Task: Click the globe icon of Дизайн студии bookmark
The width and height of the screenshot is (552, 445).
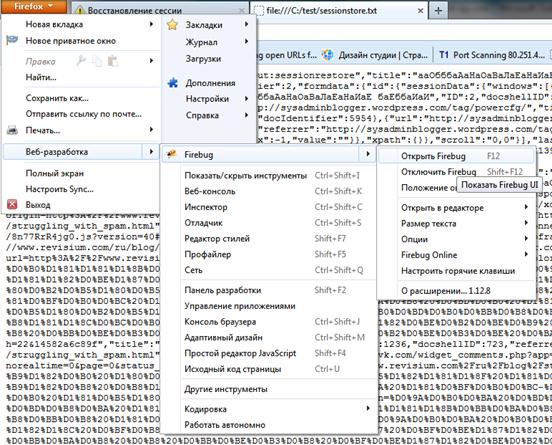Action: click(328, 55)
